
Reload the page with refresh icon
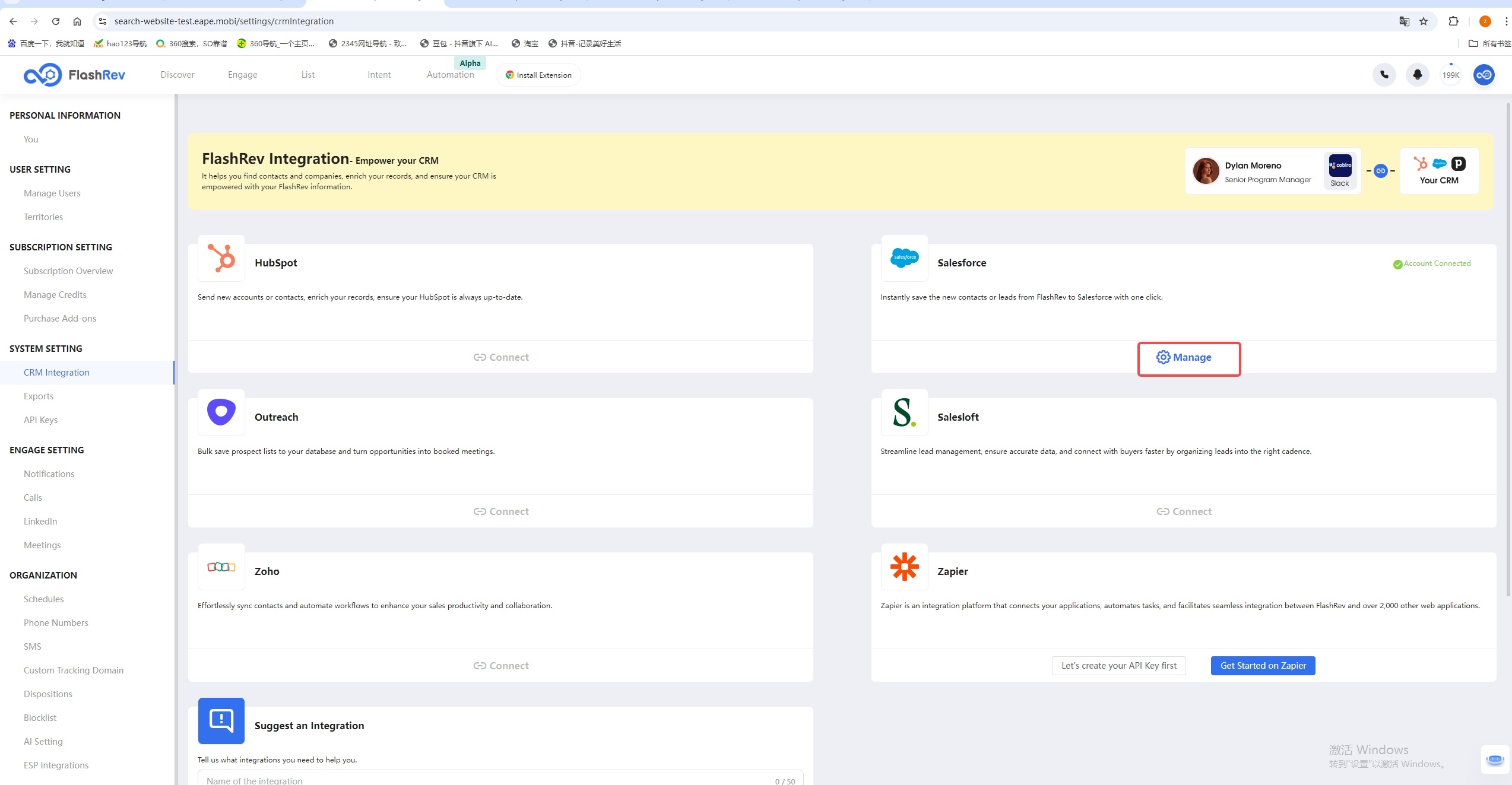click(56, 21)
